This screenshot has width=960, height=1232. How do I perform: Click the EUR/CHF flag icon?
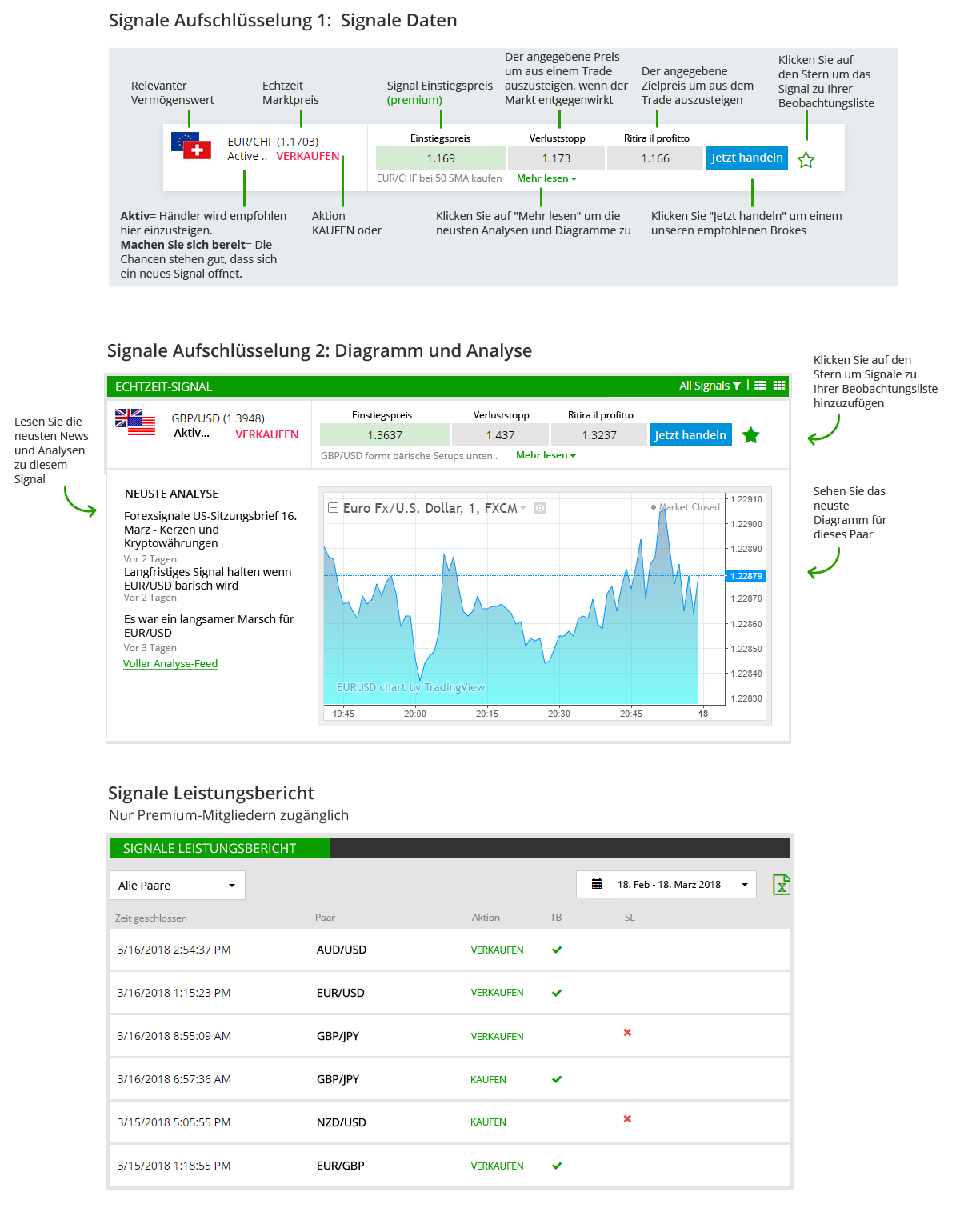191,146
